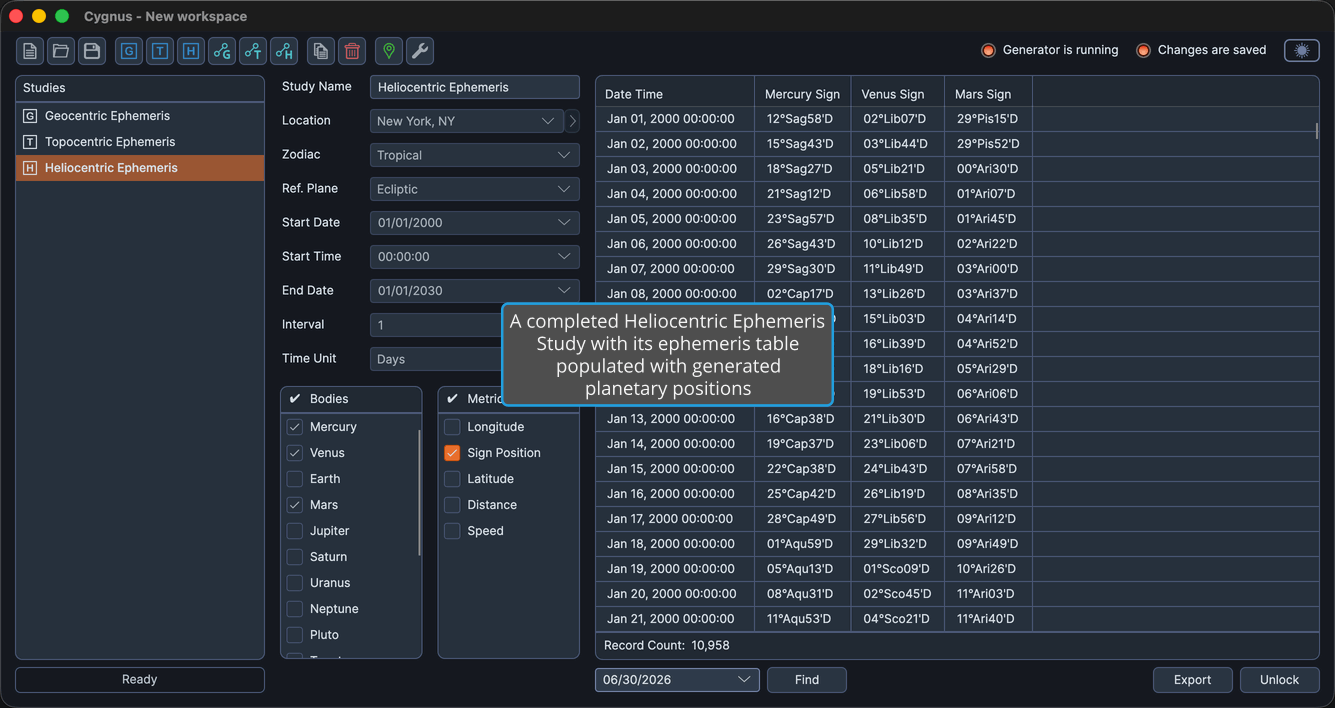Check the Longitude metric
The image size is (1335, 708).
(452, 427)
